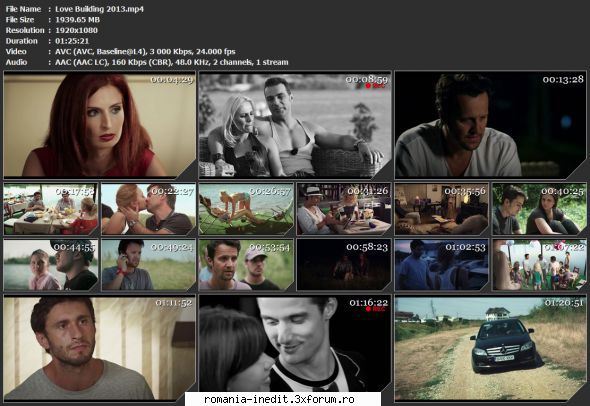Open the thumbnail at 00:31:26
This screenshot has height=406, width=590.
[344, 209]
